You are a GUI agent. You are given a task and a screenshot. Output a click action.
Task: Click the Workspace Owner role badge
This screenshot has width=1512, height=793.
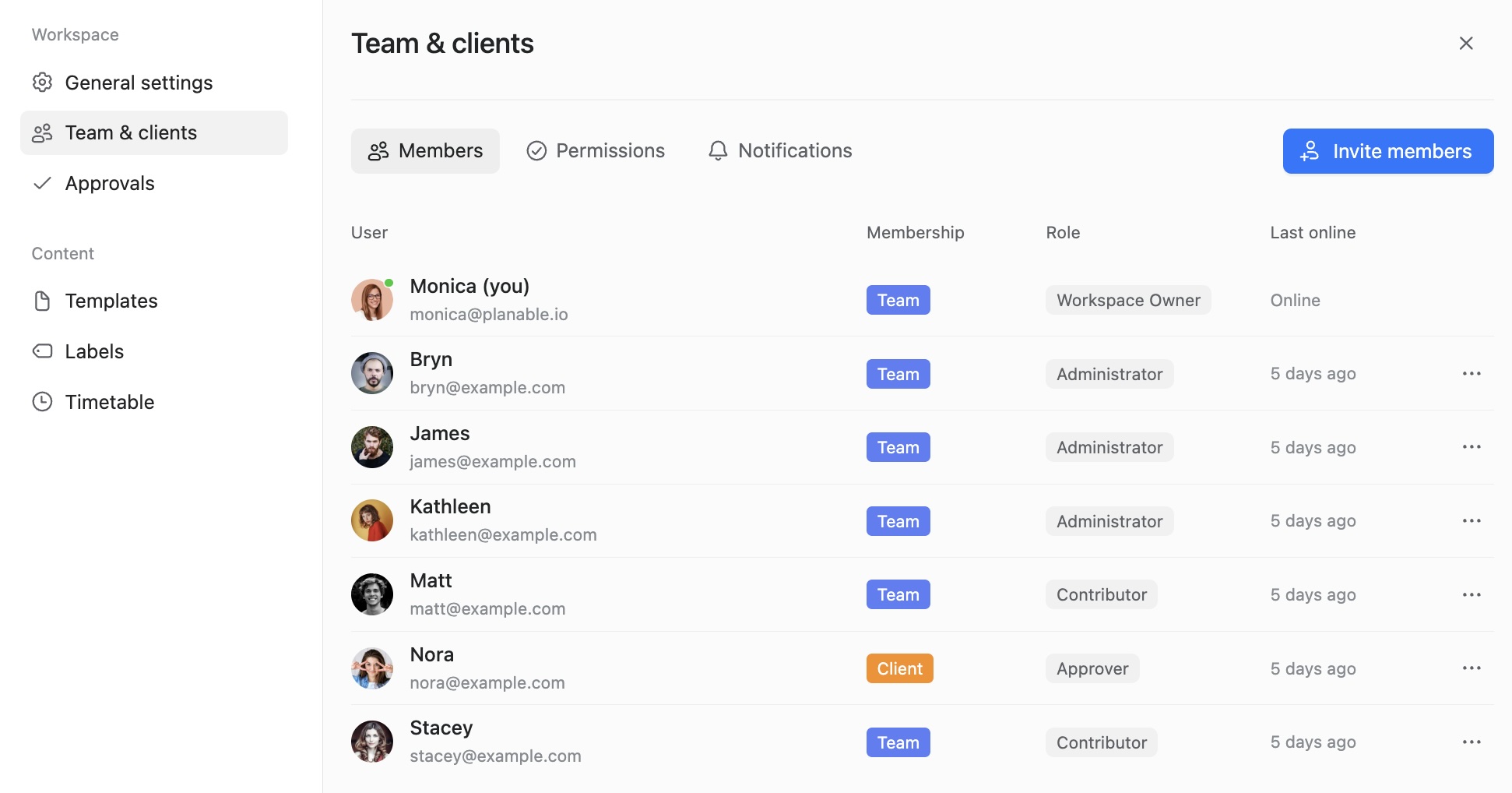point(1128,300)
